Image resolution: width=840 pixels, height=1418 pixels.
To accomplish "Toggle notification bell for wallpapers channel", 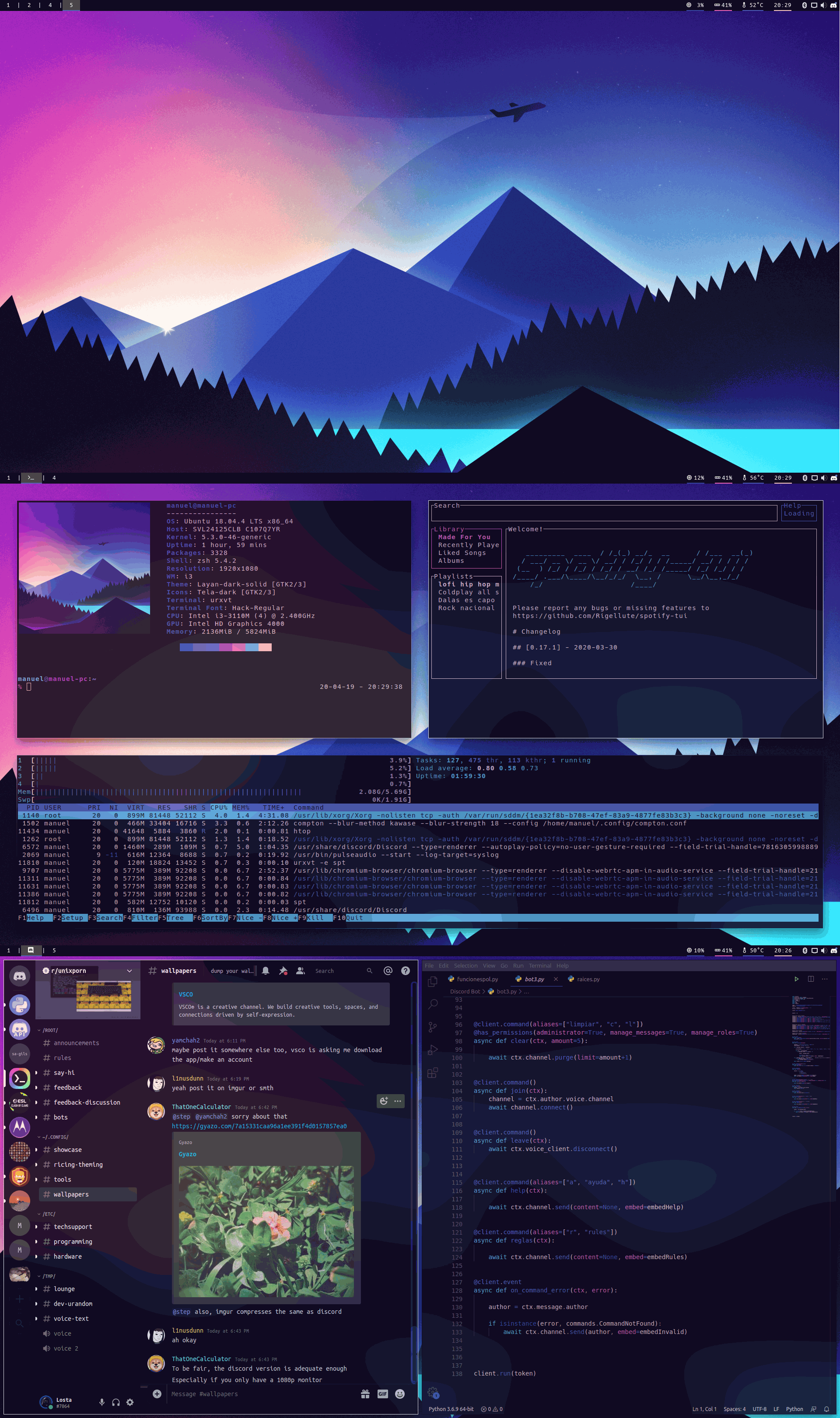I will pyautogui.click(x=266, y=971).
